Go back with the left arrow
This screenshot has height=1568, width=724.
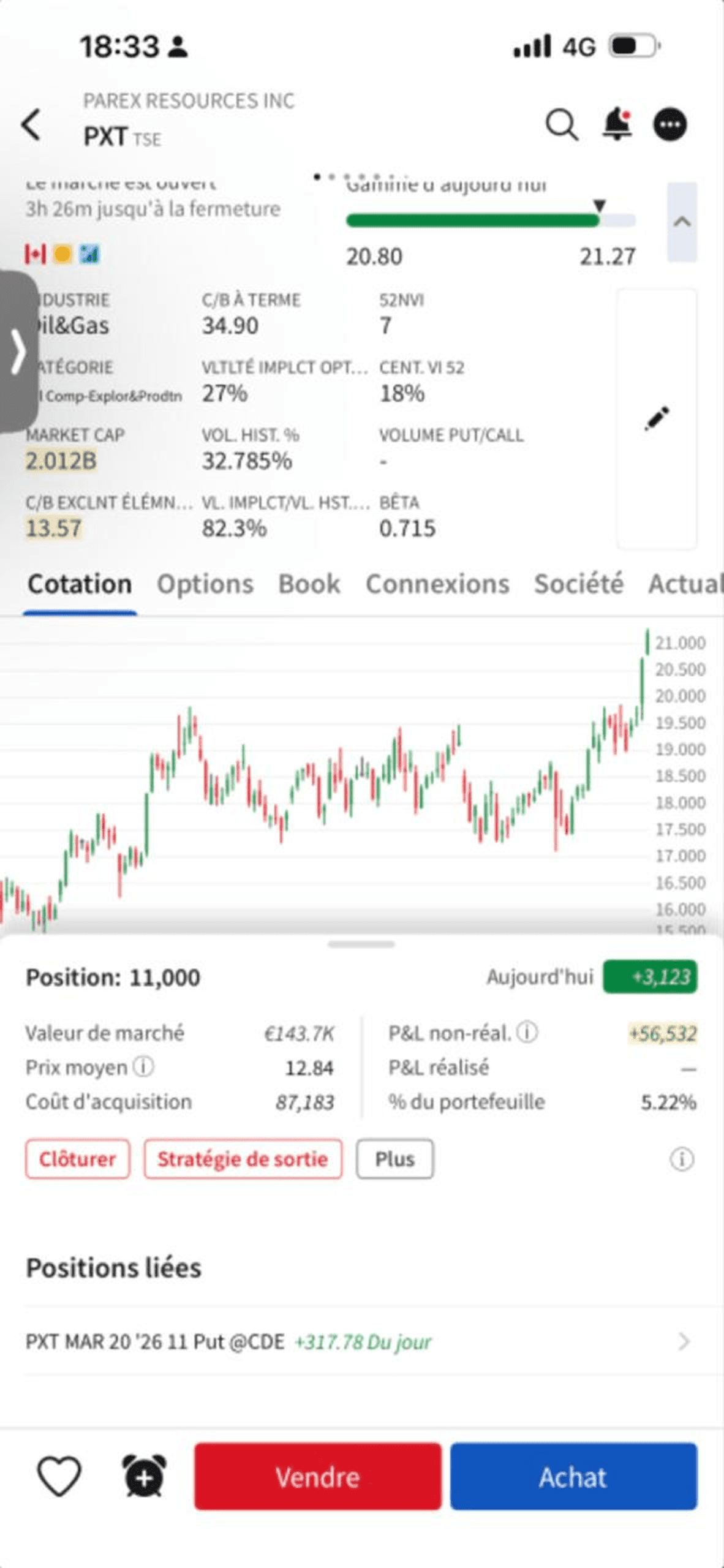coord(31,125)
